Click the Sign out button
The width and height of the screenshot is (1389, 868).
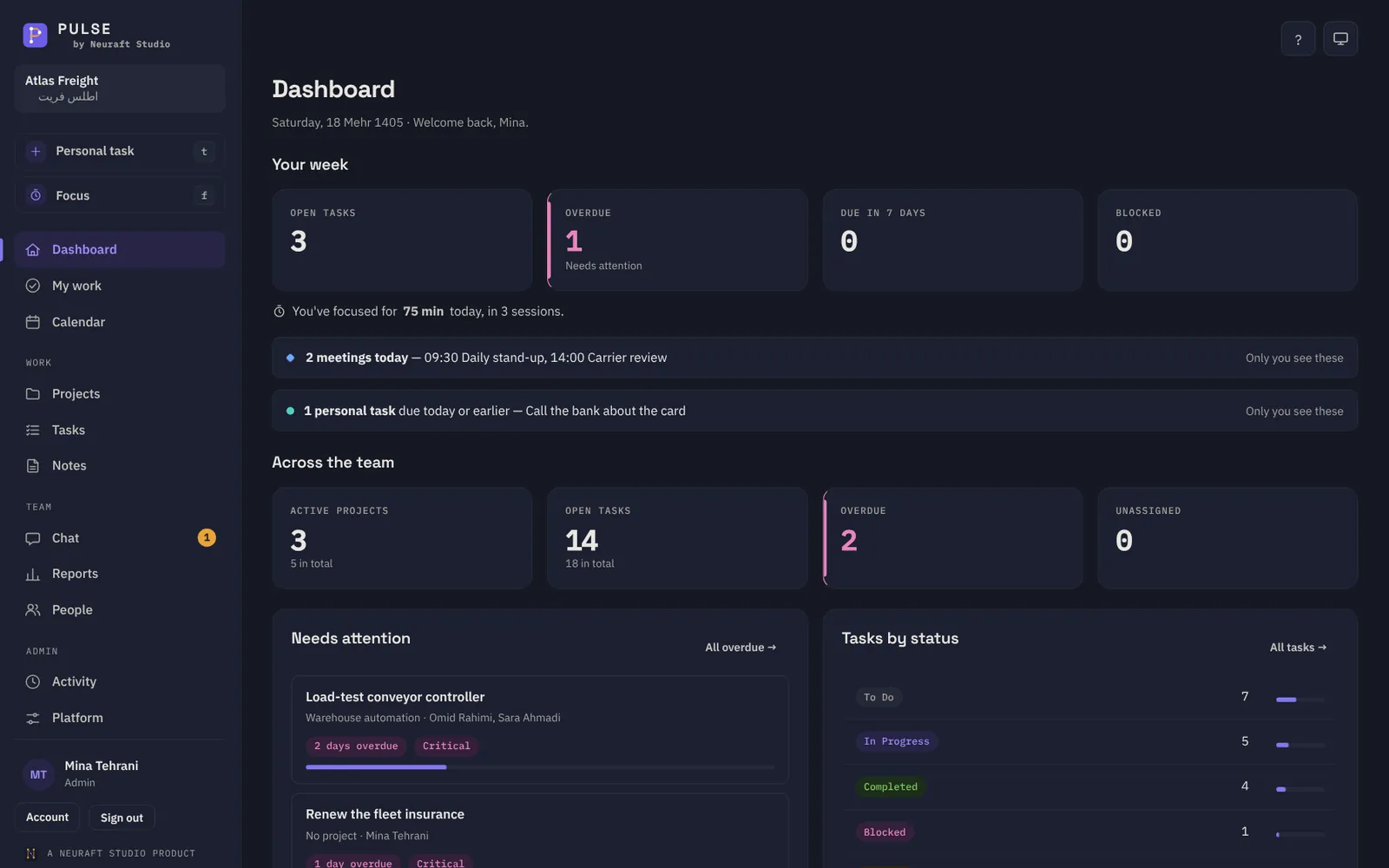pyautogui.click(x=122, y=818)
